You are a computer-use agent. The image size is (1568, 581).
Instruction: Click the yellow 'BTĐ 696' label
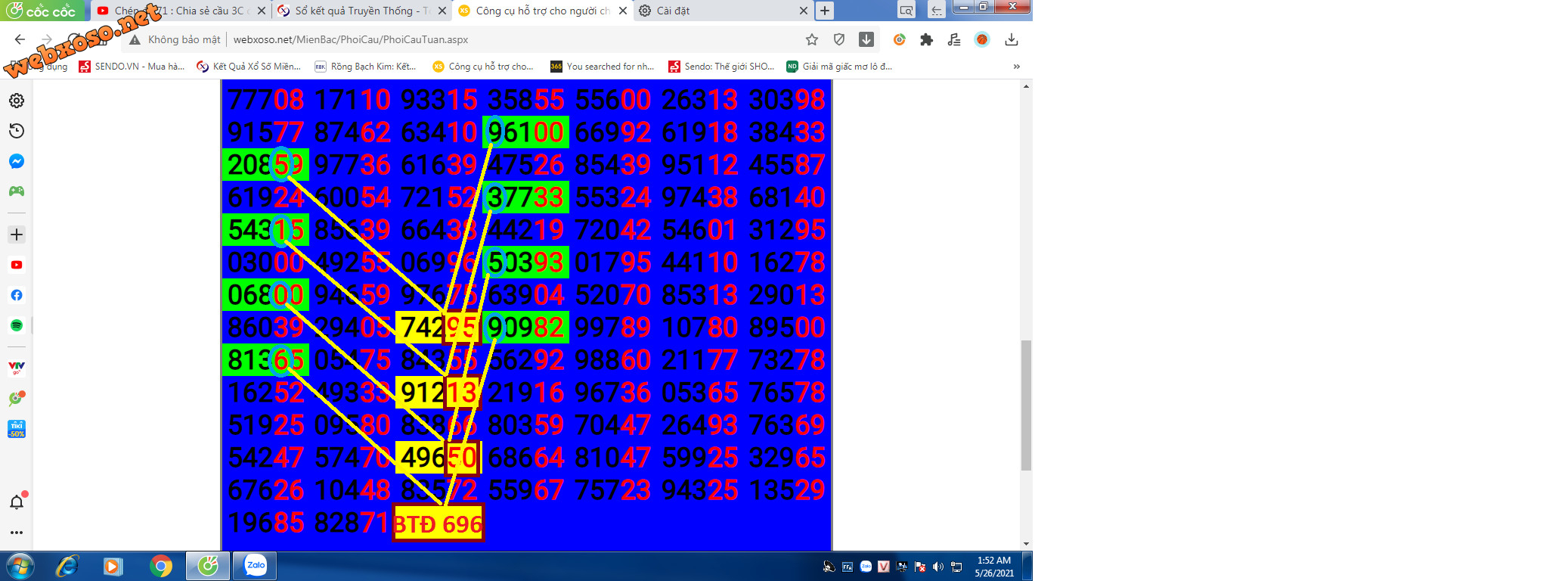point(438,524)
